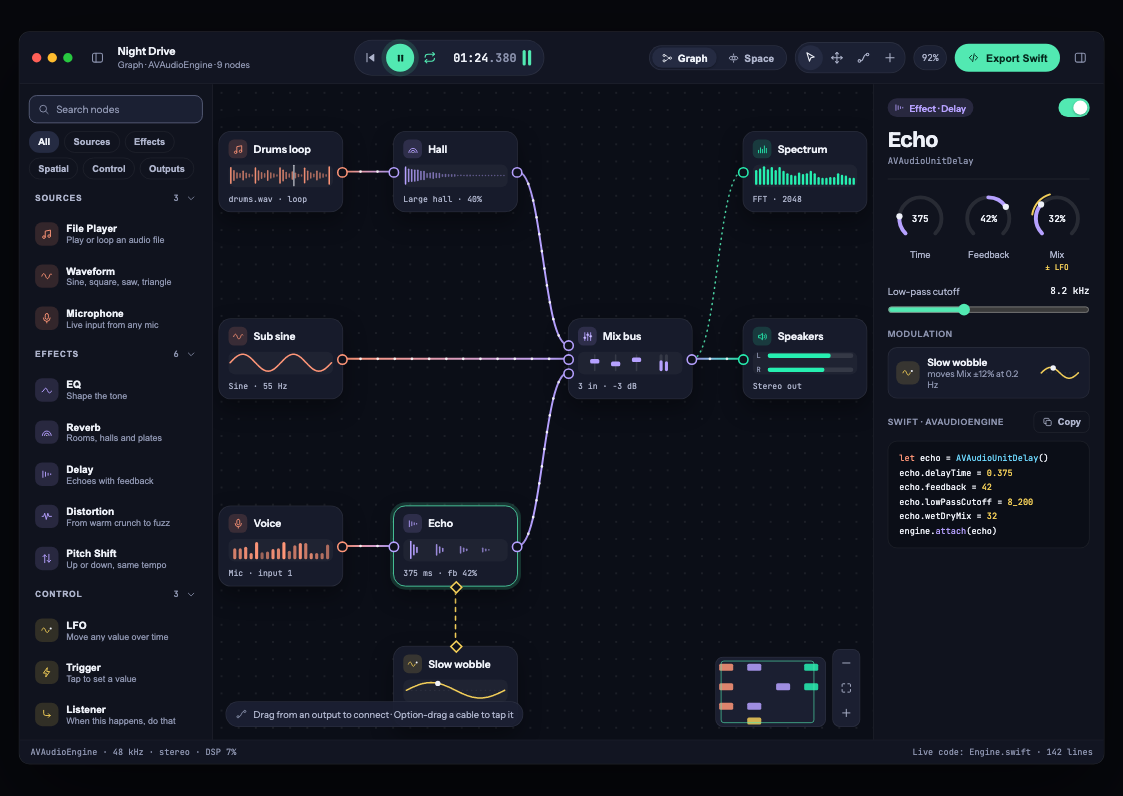The height and width of the screenshot is (796, 1123).
Task: Open the Slow wobble modulation card
Action: (x=988, y=373)
